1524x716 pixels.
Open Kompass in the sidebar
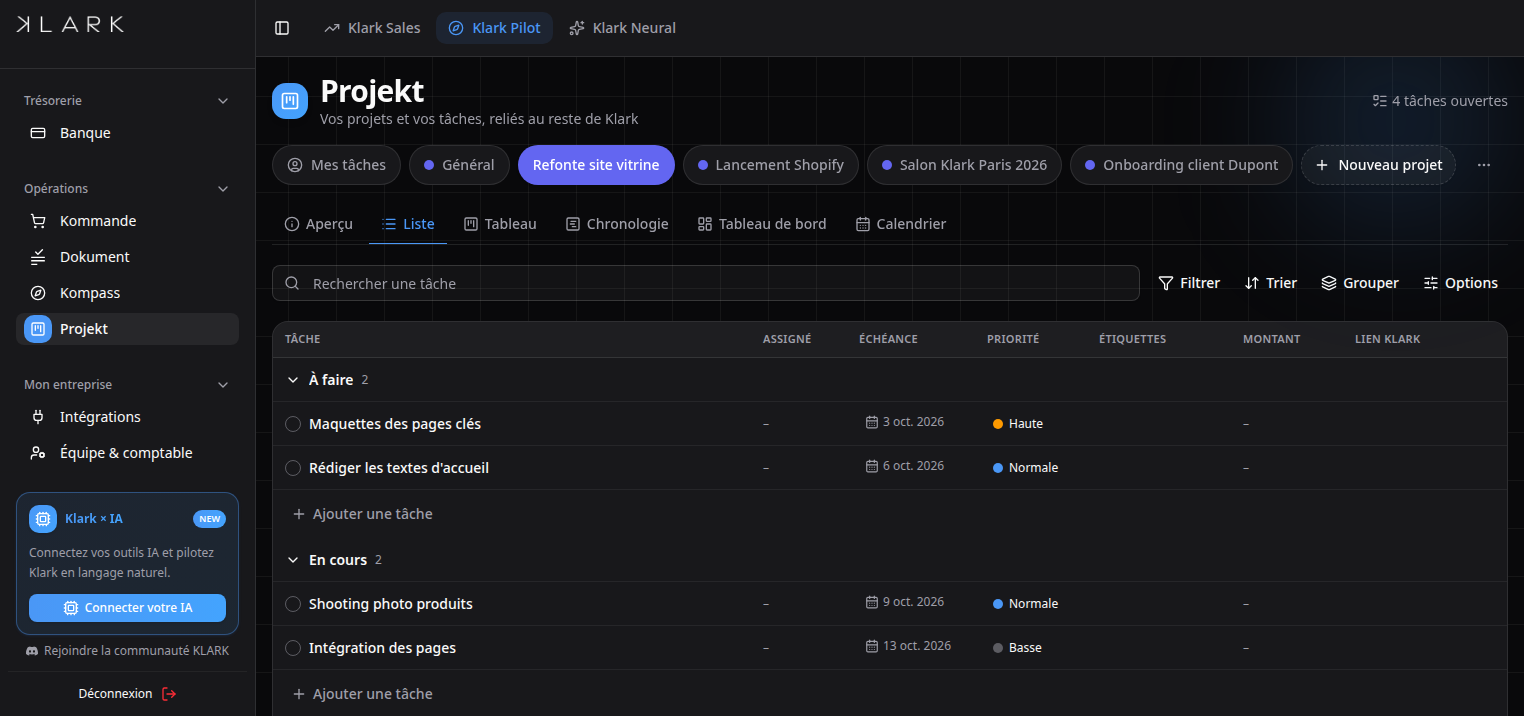click(127, 293)
